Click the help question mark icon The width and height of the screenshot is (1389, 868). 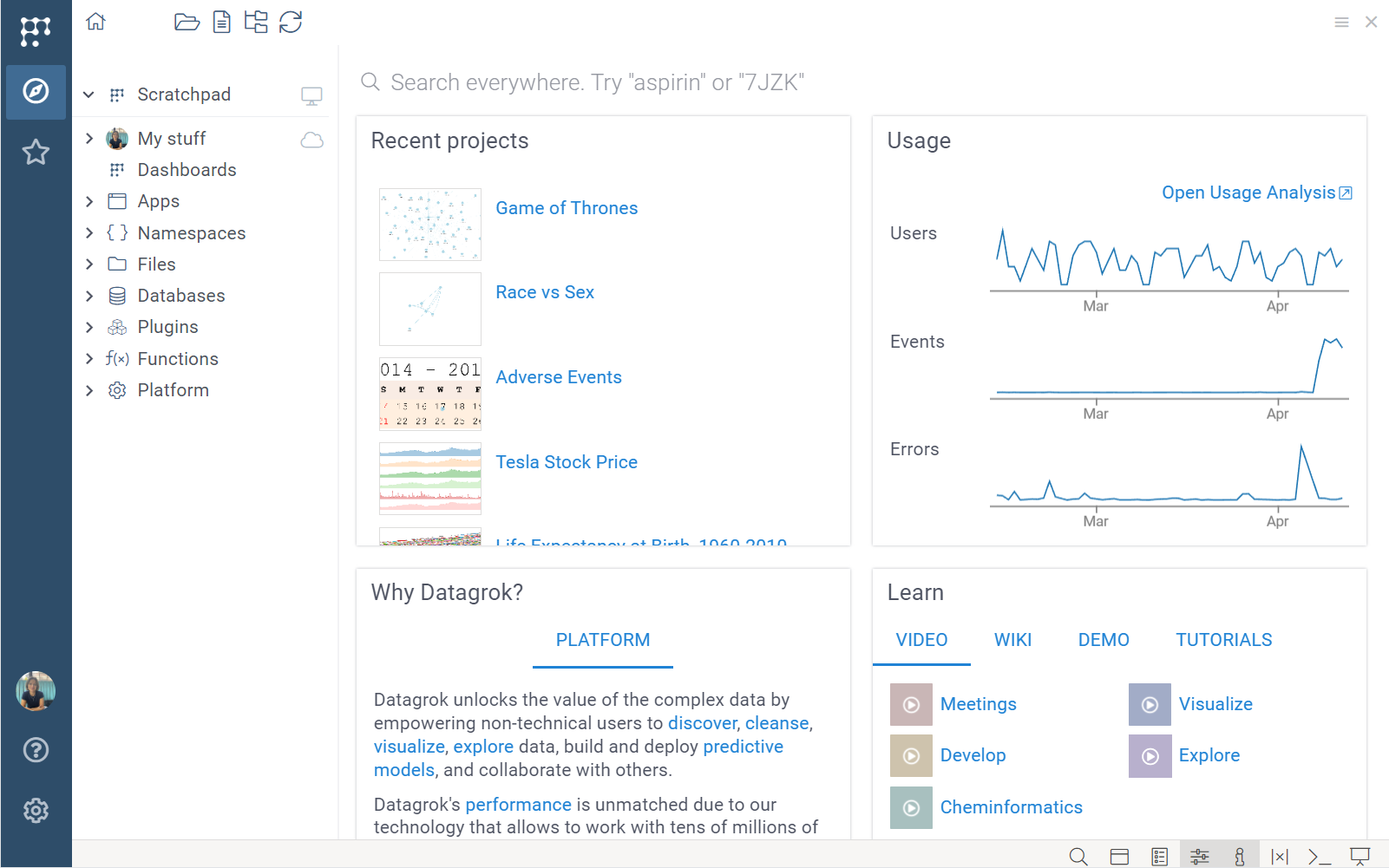point(36,750)
